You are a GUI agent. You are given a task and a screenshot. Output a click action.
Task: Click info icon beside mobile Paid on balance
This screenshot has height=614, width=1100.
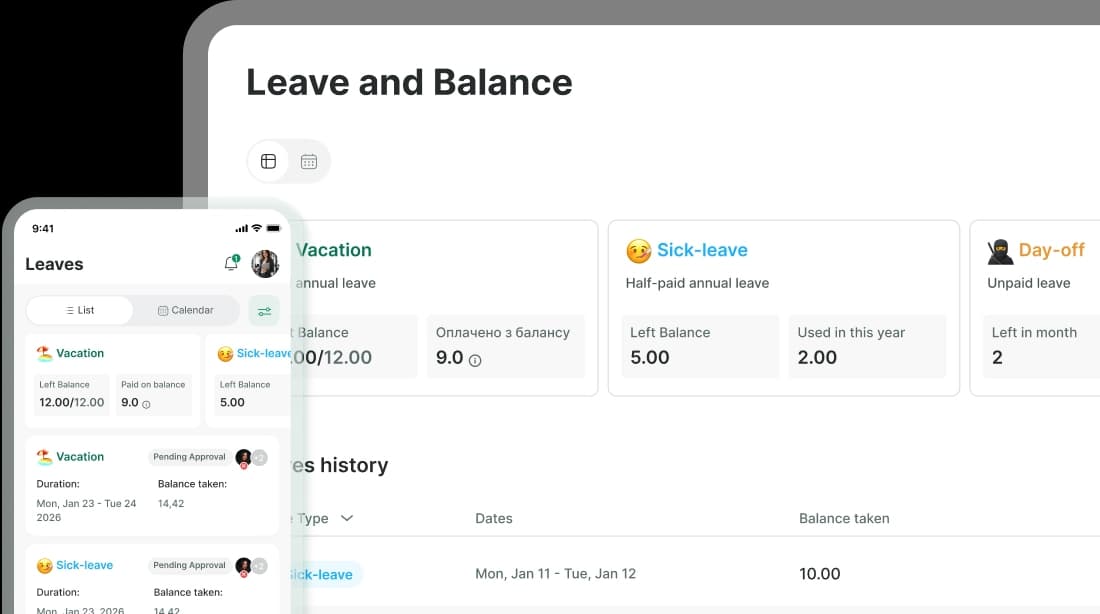click(x=146, y=404)
